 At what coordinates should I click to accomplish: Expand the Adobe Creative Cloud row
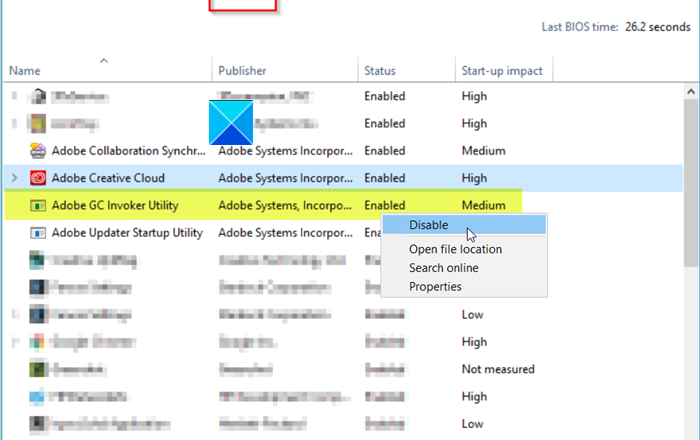tap(15, 178)
